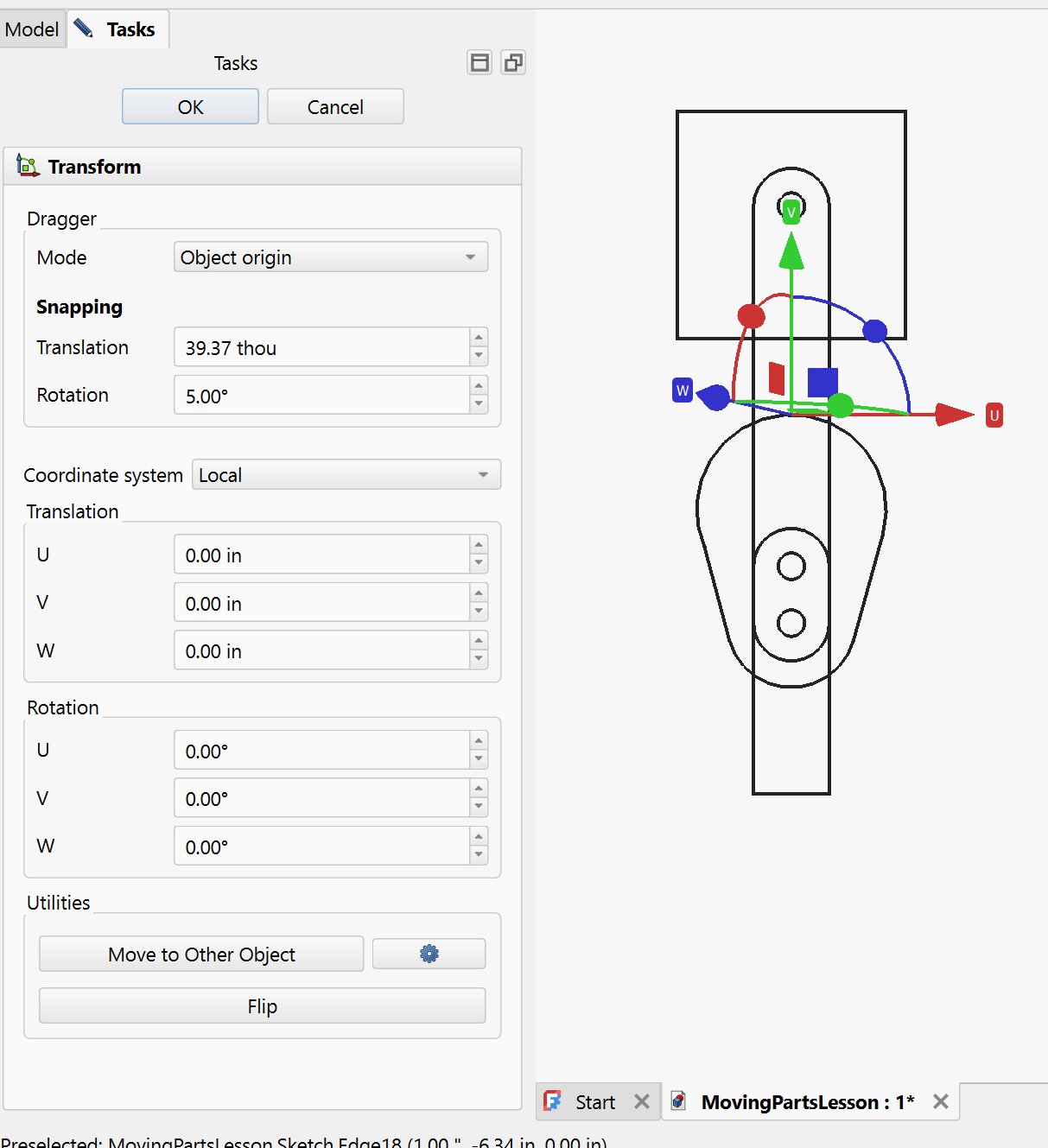The height and width of the screenshot is (1148, 1048).
Task: Open alignment settings gear button
Action: pyautogui.click(x=429, y=954)
